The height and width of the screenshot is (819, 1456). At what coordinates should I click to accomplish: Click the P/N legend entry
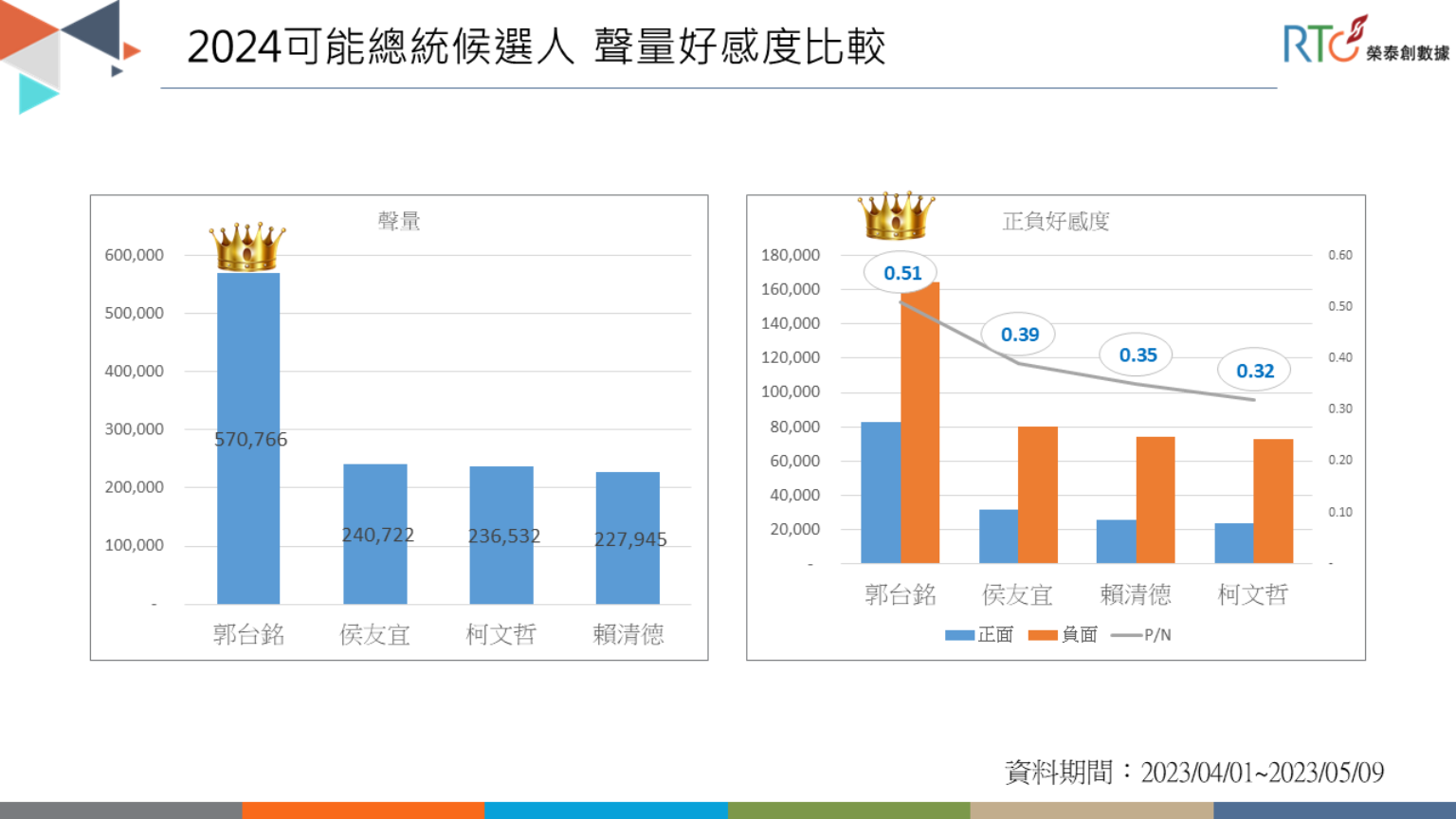(x=1141, y=635)
